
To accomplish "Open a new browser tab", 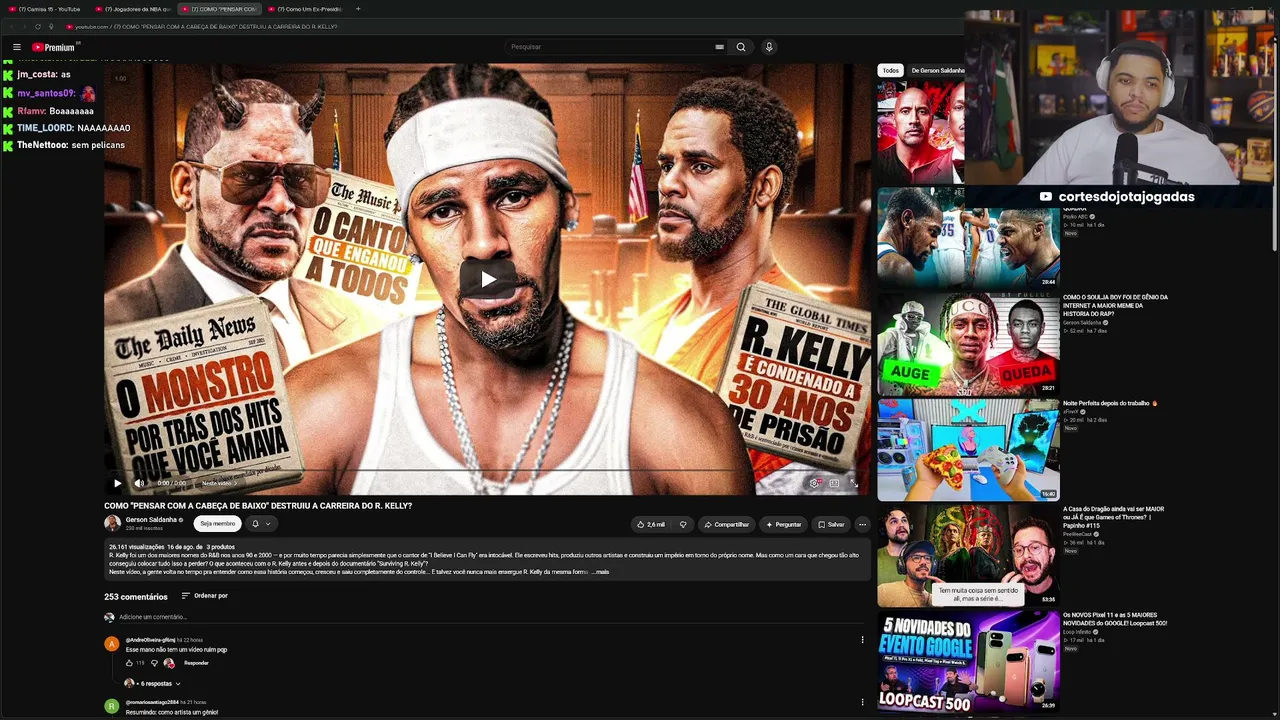I will [x=358, y=9].
